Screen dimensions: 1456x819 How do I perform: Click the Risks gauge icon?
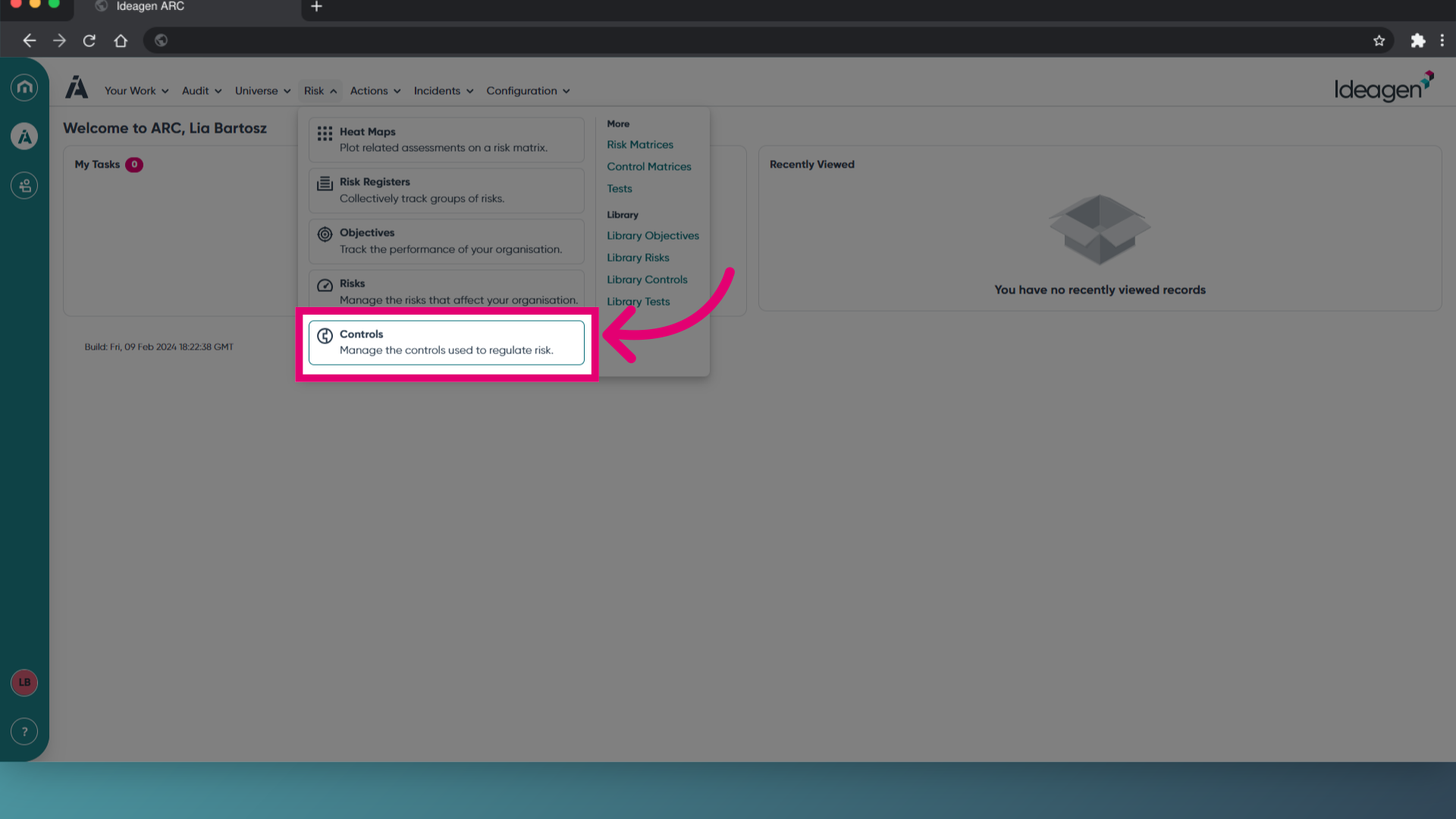tap(325, 285)
